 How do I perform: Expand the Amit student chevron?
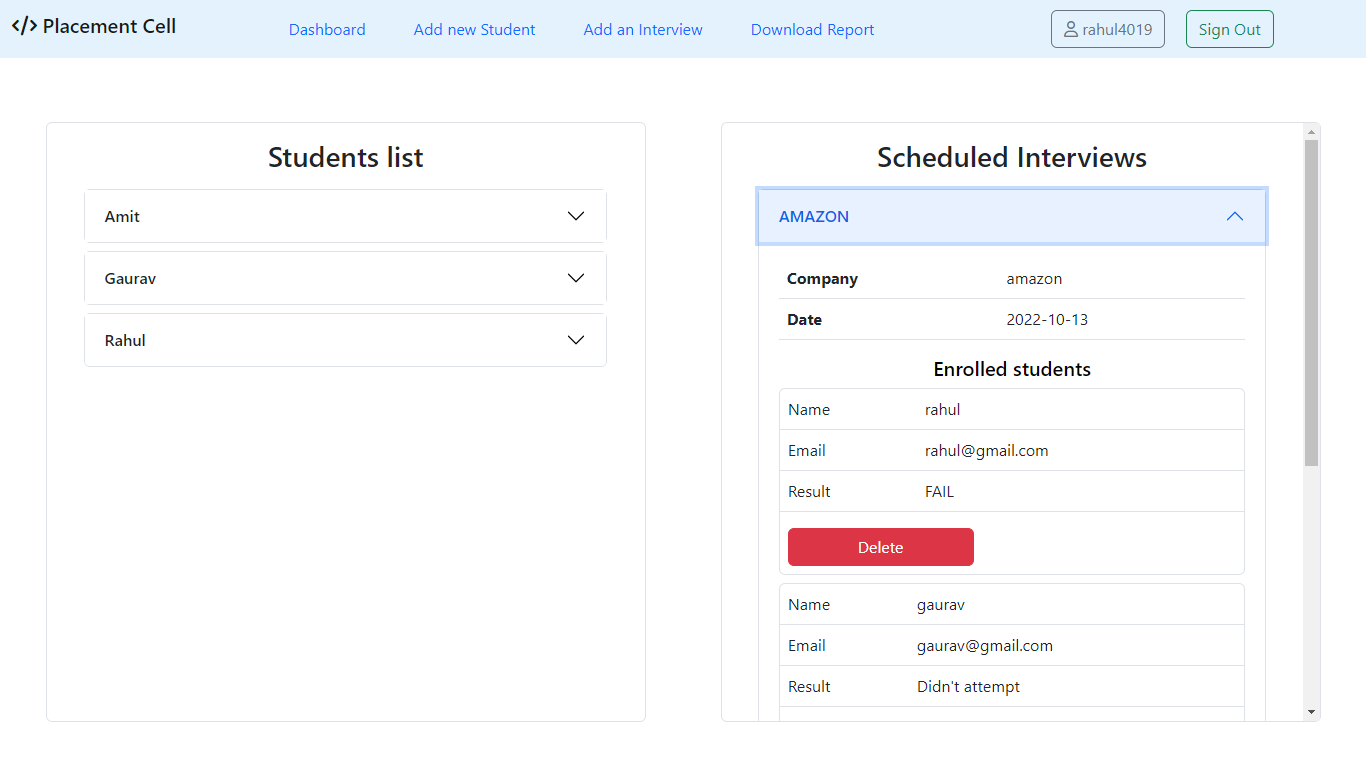click(576, 216)
